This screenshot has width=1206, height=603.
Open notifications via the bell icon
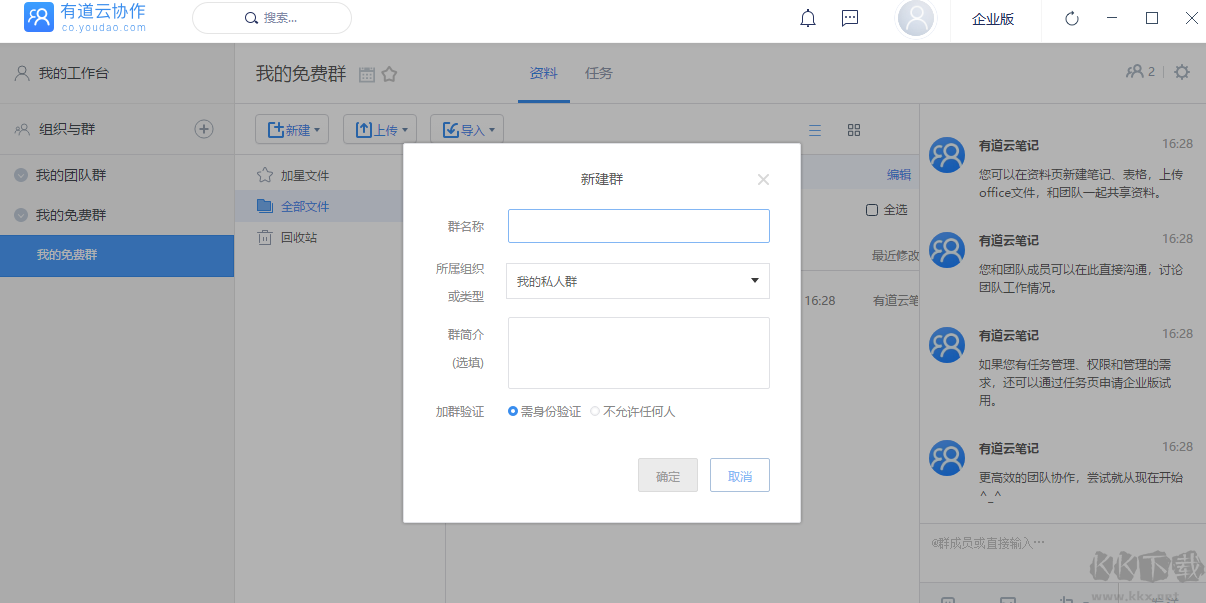(x=807, y=18)
